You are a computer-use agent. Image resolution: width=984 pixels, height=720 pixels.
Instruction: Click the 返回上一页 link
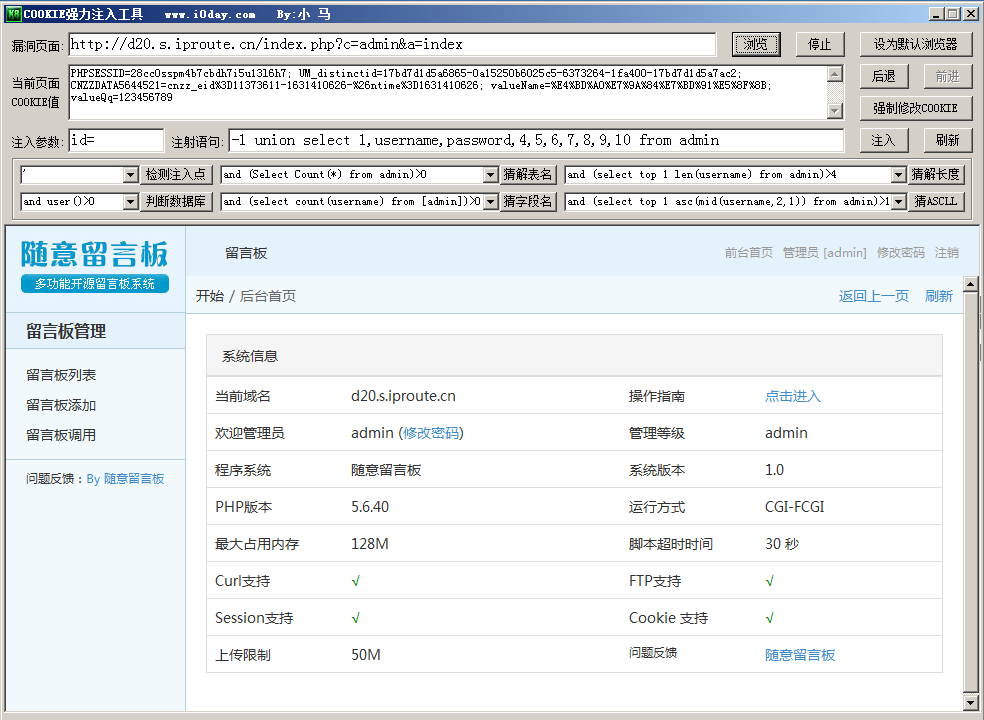pyautogui.click(x=873, y=296)
